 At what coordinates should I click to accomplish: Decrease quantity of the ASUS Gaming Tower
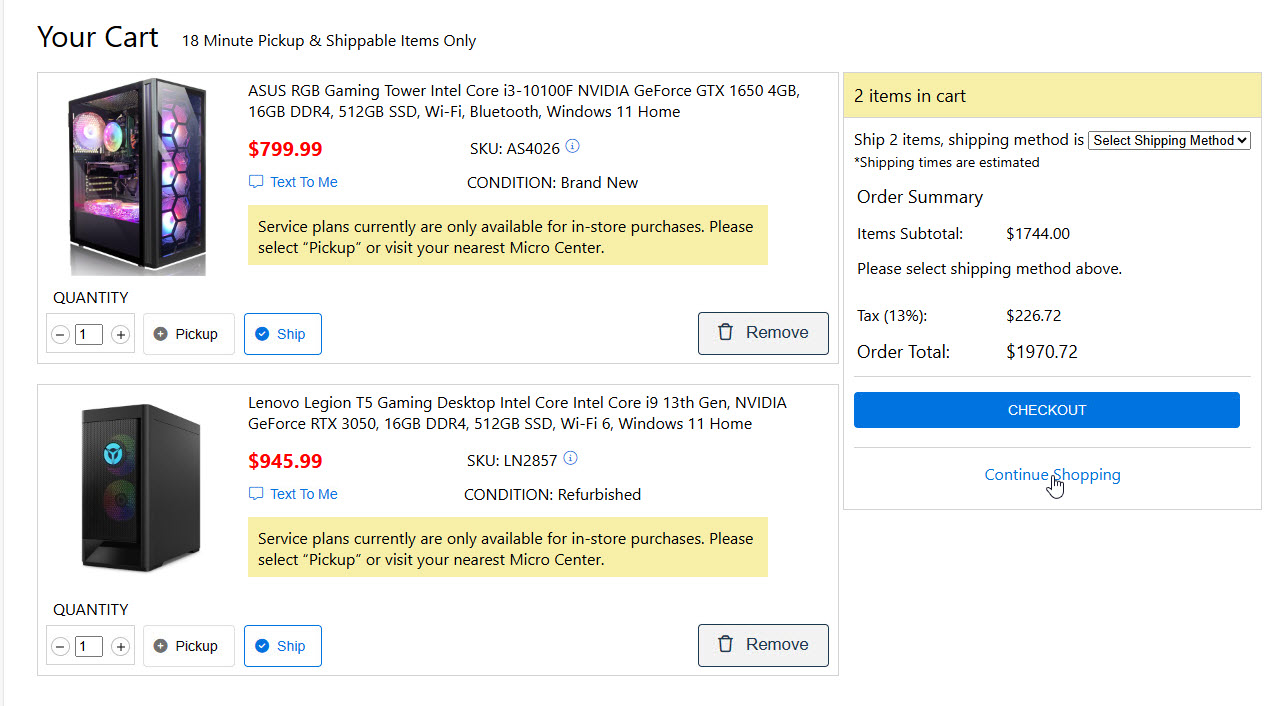point(60,335)
